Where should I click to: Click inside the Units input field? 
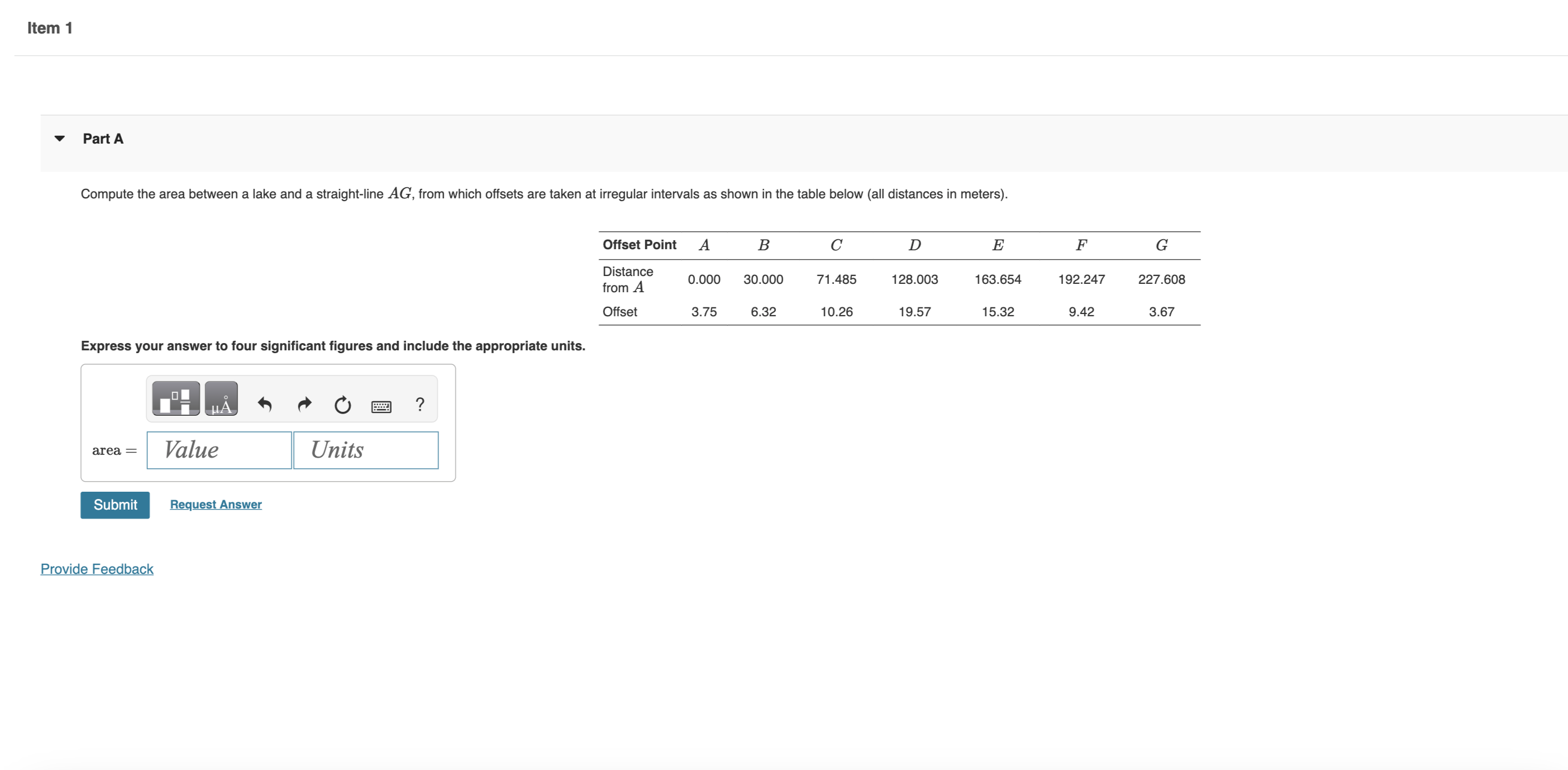coord(365,450)
